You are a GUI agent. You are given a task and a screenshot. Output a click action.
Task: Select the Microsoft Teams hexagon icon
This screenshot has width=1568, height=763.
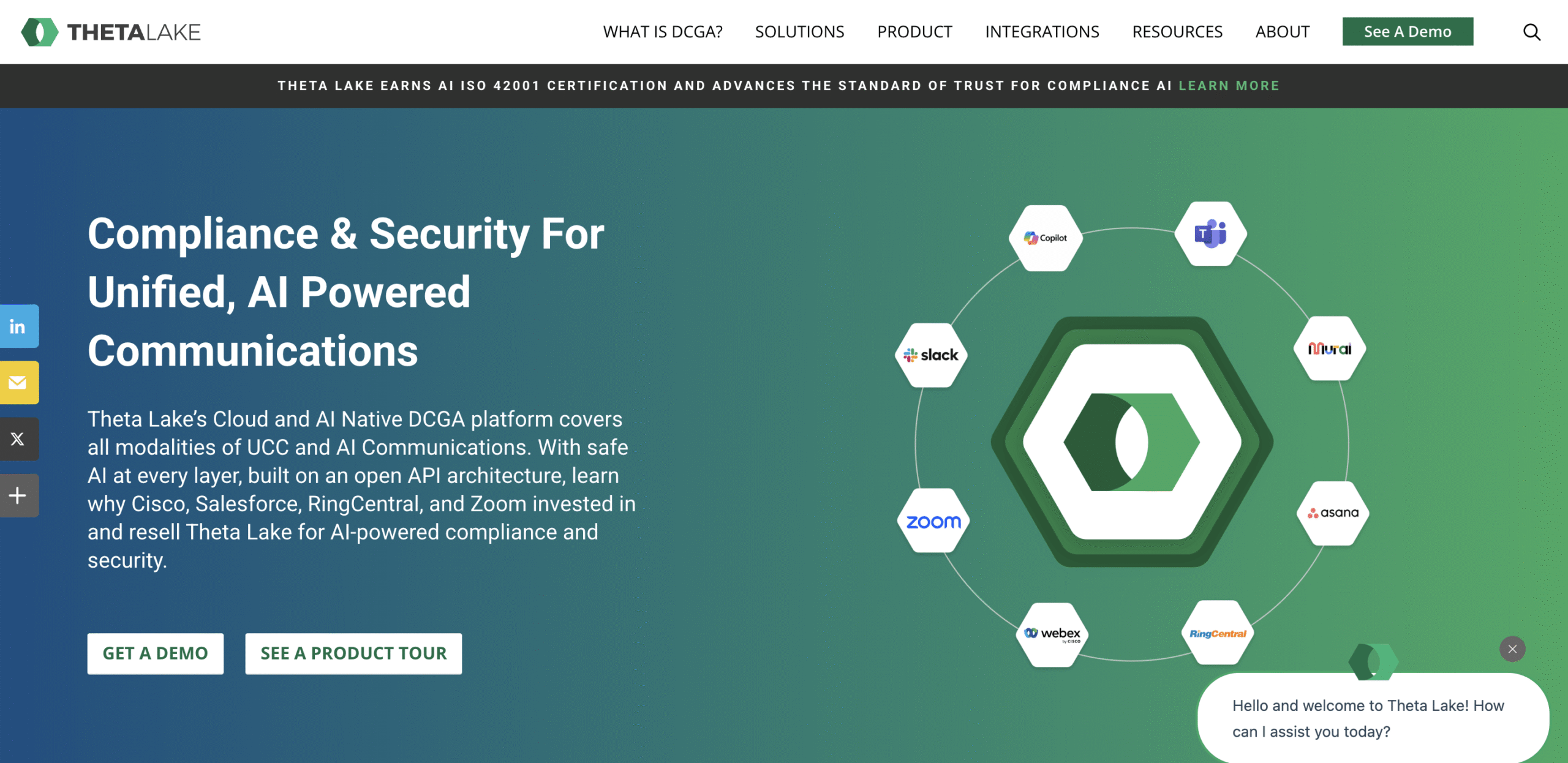[1210, 233]
